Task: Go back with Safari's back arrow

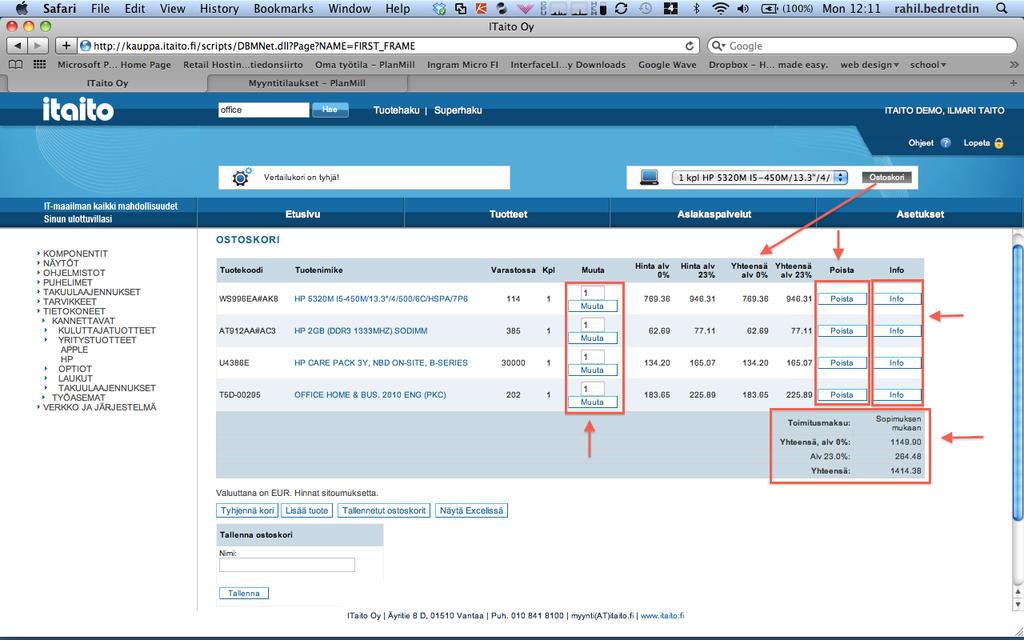Action: point(18,46)
